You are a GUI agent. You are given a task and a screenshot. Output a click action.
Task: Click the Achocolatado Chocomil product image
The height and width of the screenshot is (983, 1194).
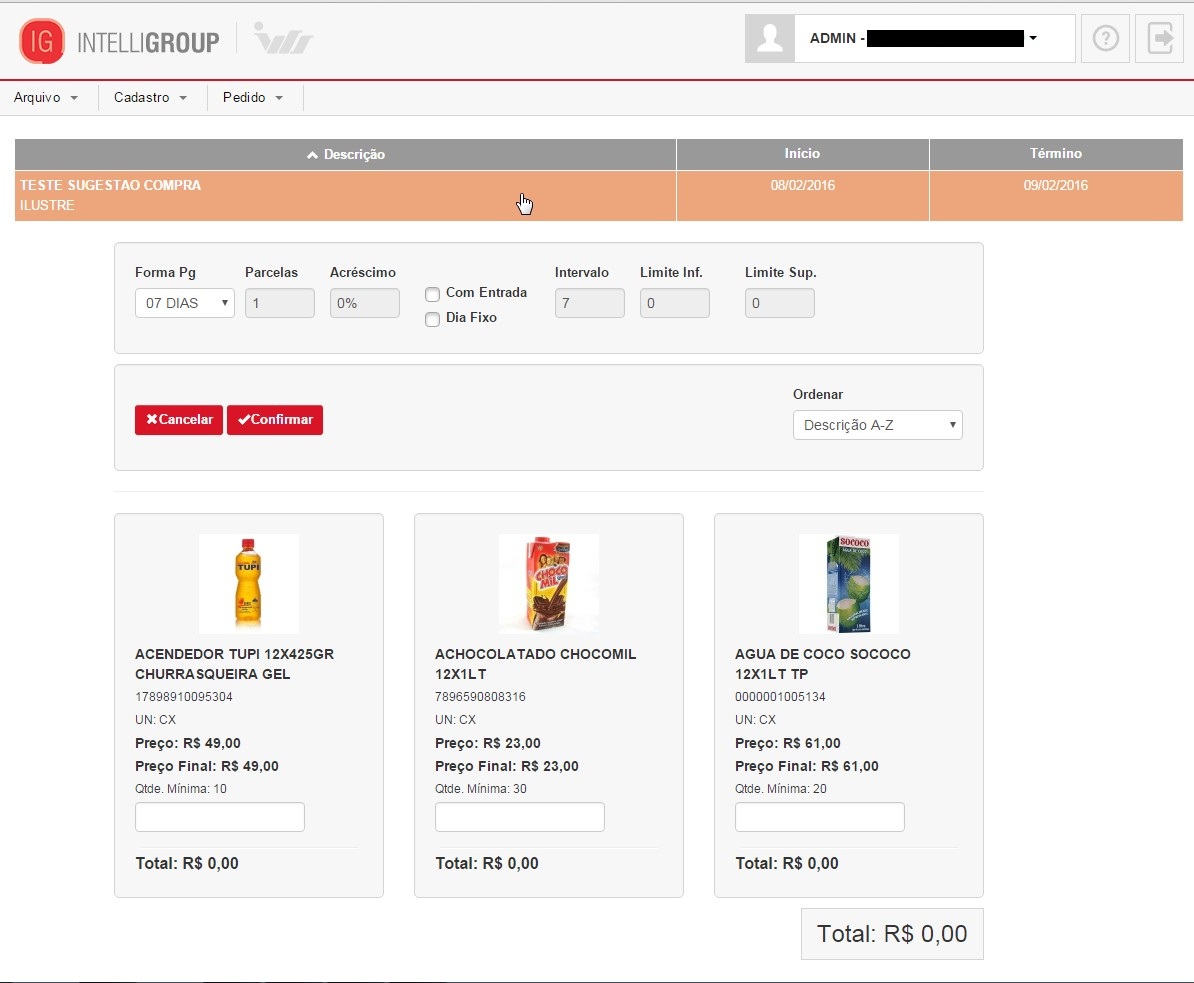tap(549, 584)
